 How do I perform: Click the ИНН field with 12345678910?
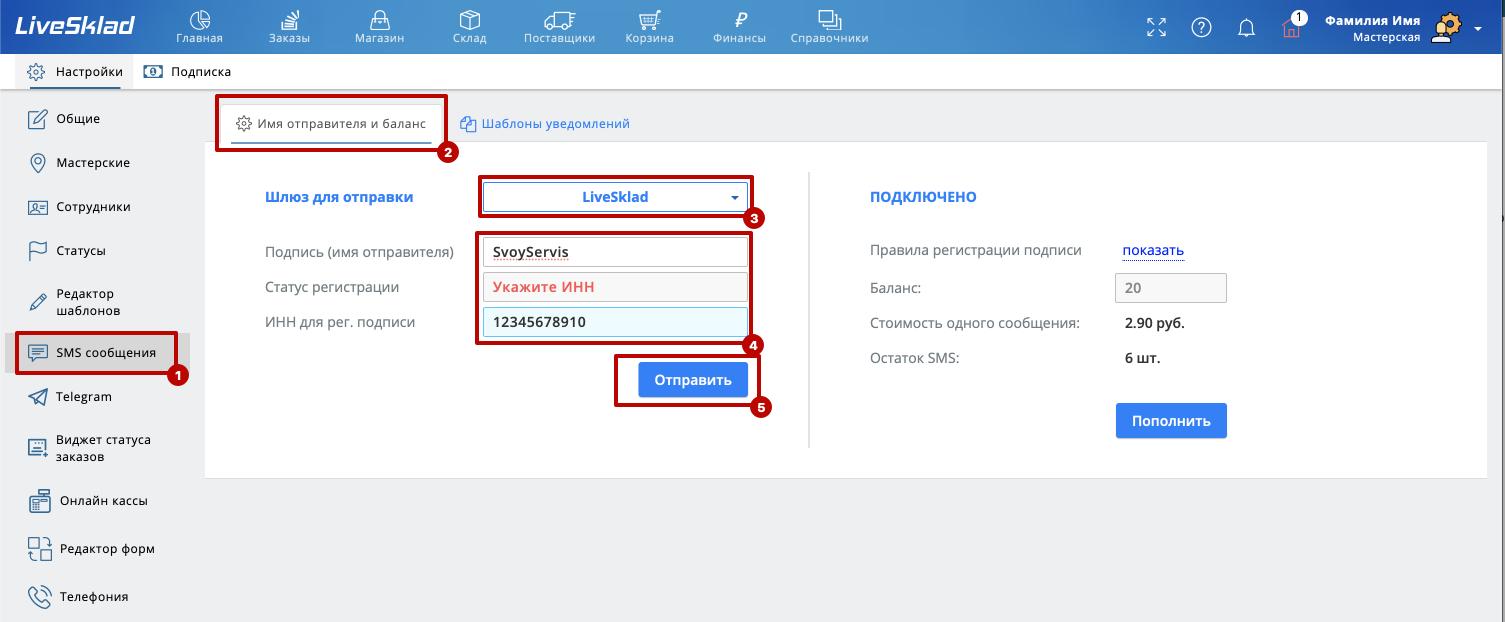click(615, 322)
